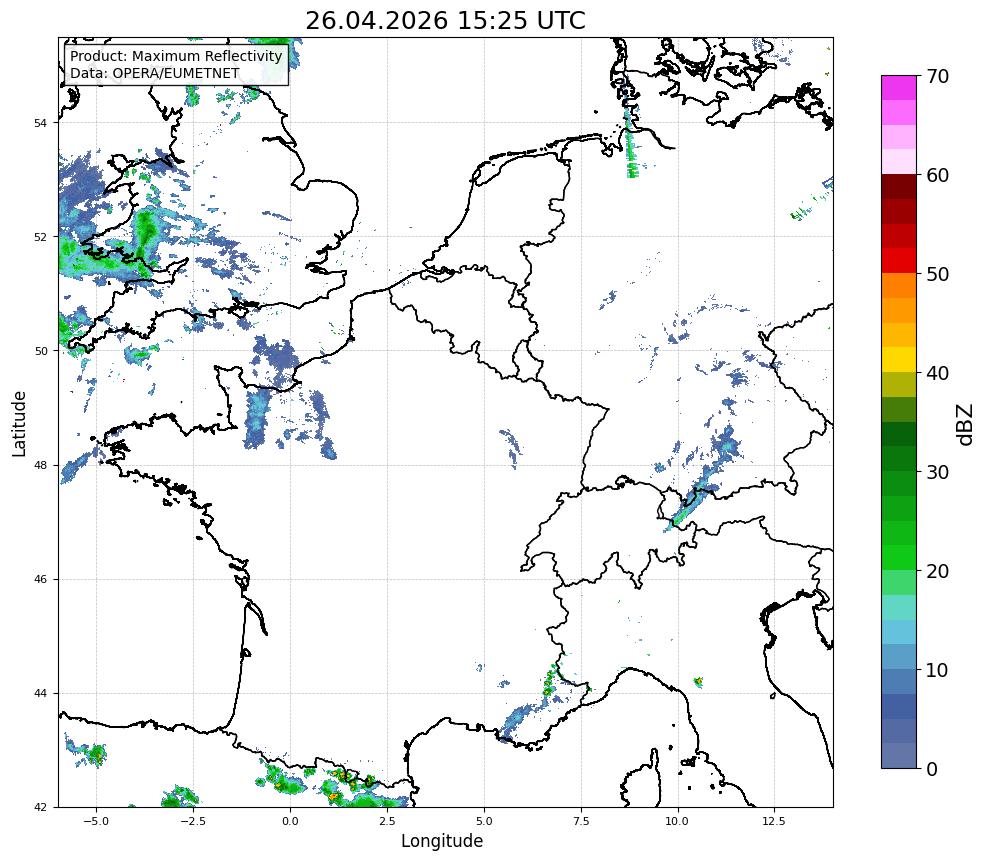This screenshot has height=860, width=985.
Task: Click the 12.5 longitude tick label
Action: (773, 821)
